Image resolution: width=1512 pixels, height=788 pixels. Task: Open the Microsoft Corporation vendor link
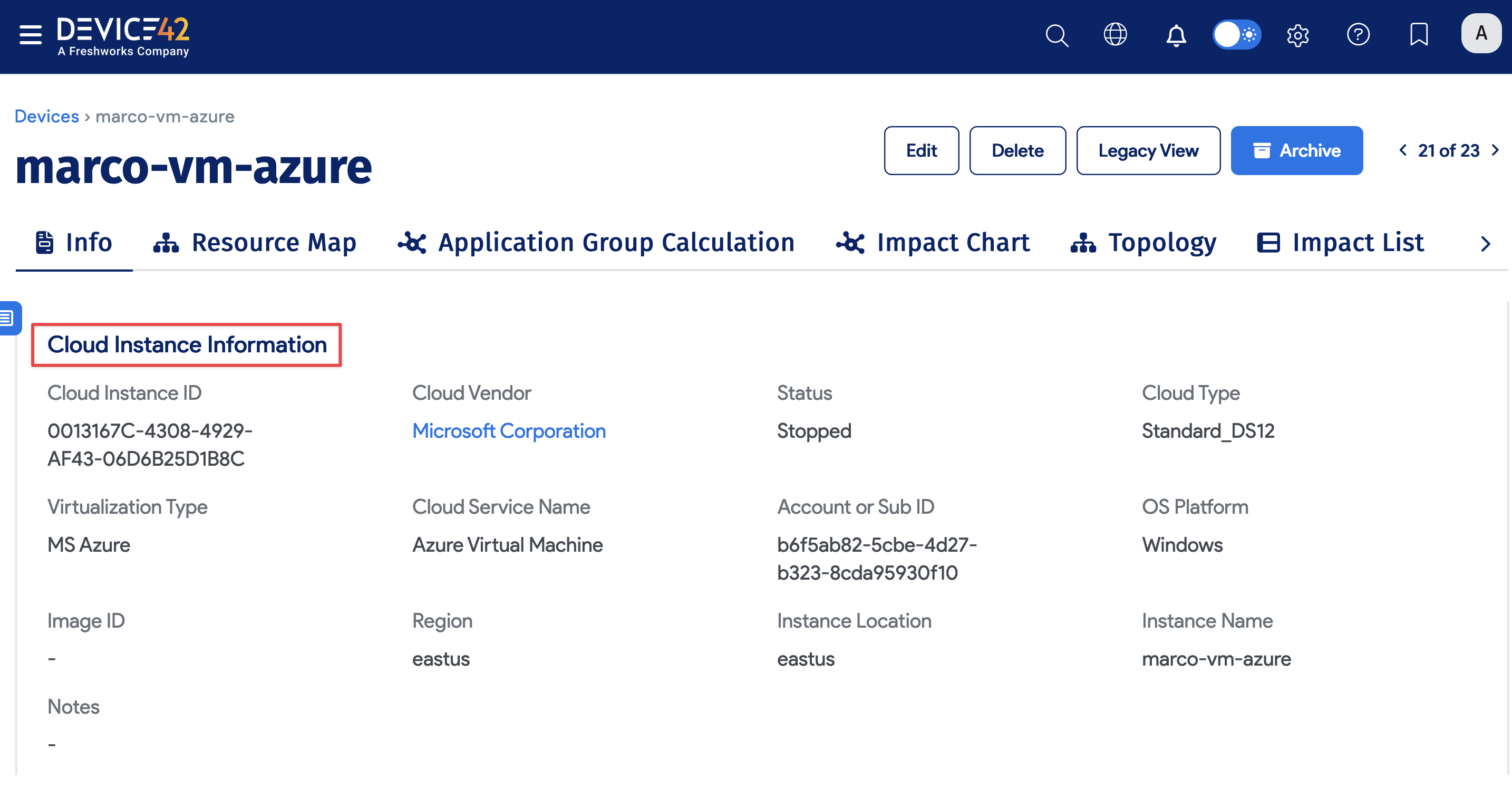[509, 430]
